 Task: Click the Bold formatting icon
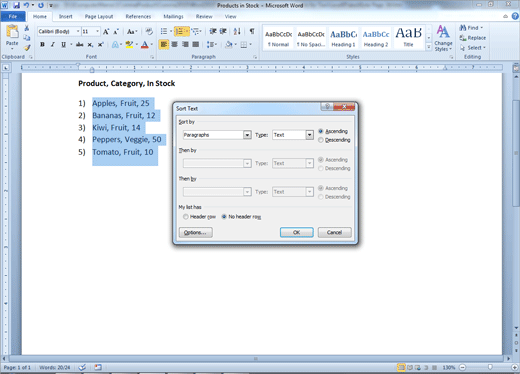click(42, 44)
